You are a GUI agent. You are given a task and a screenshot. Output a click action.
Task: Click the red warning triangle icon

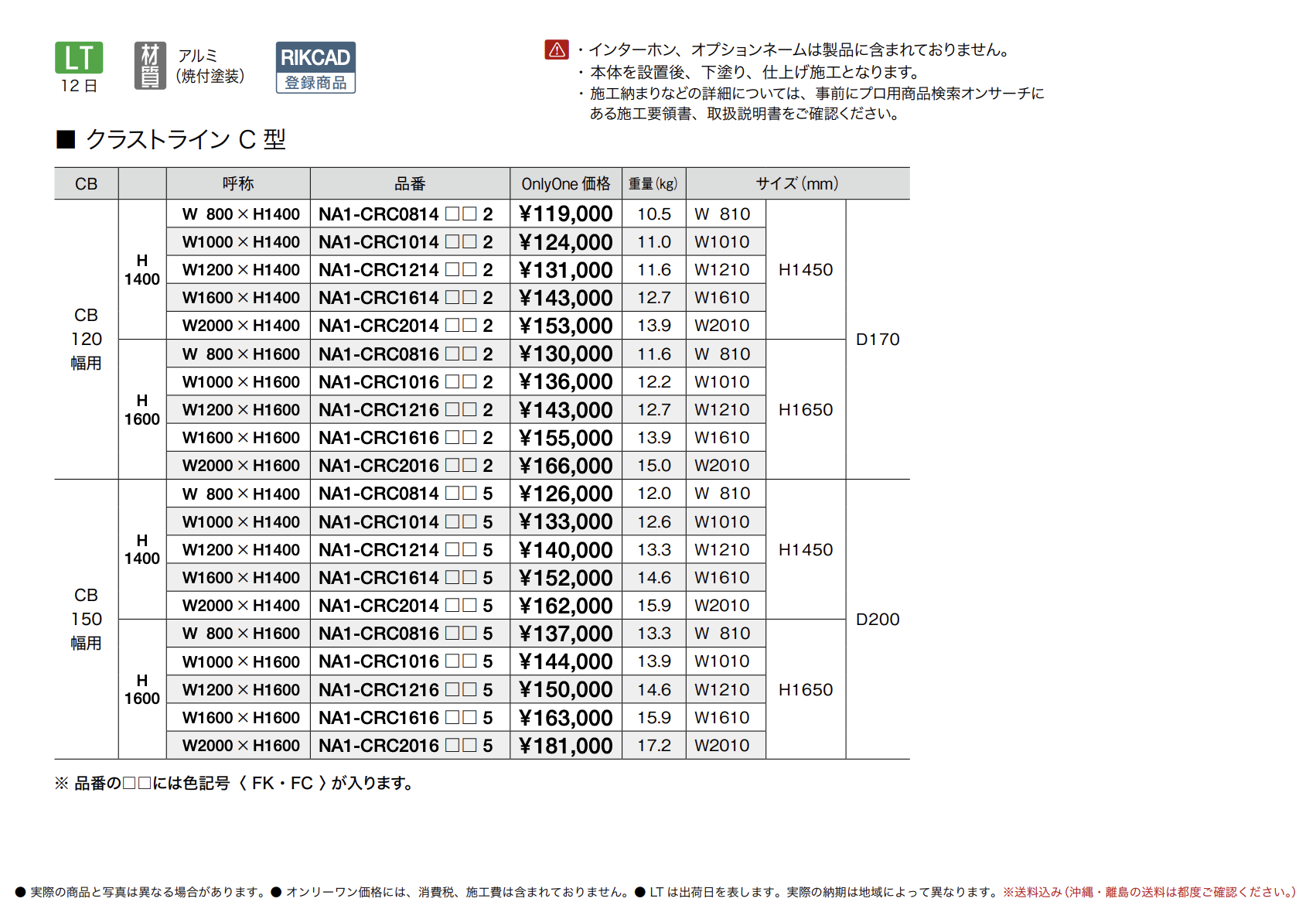pyautogui.click(x=557, y=50)
